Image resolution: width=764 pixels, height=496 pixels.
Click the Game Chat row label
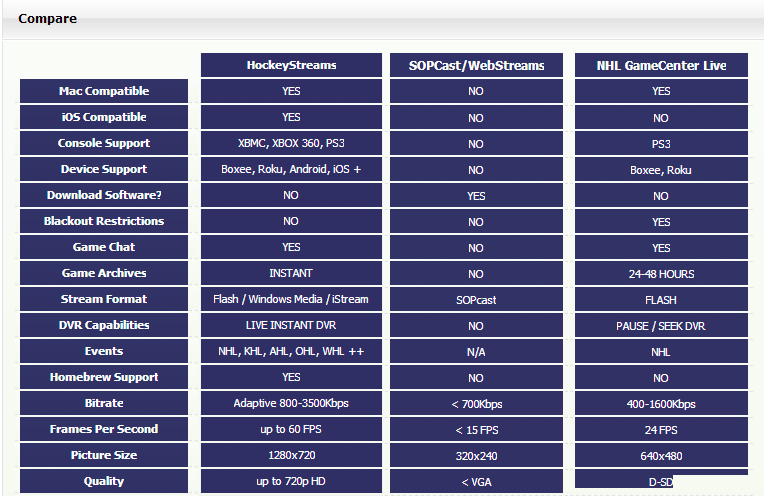(104, 247)
